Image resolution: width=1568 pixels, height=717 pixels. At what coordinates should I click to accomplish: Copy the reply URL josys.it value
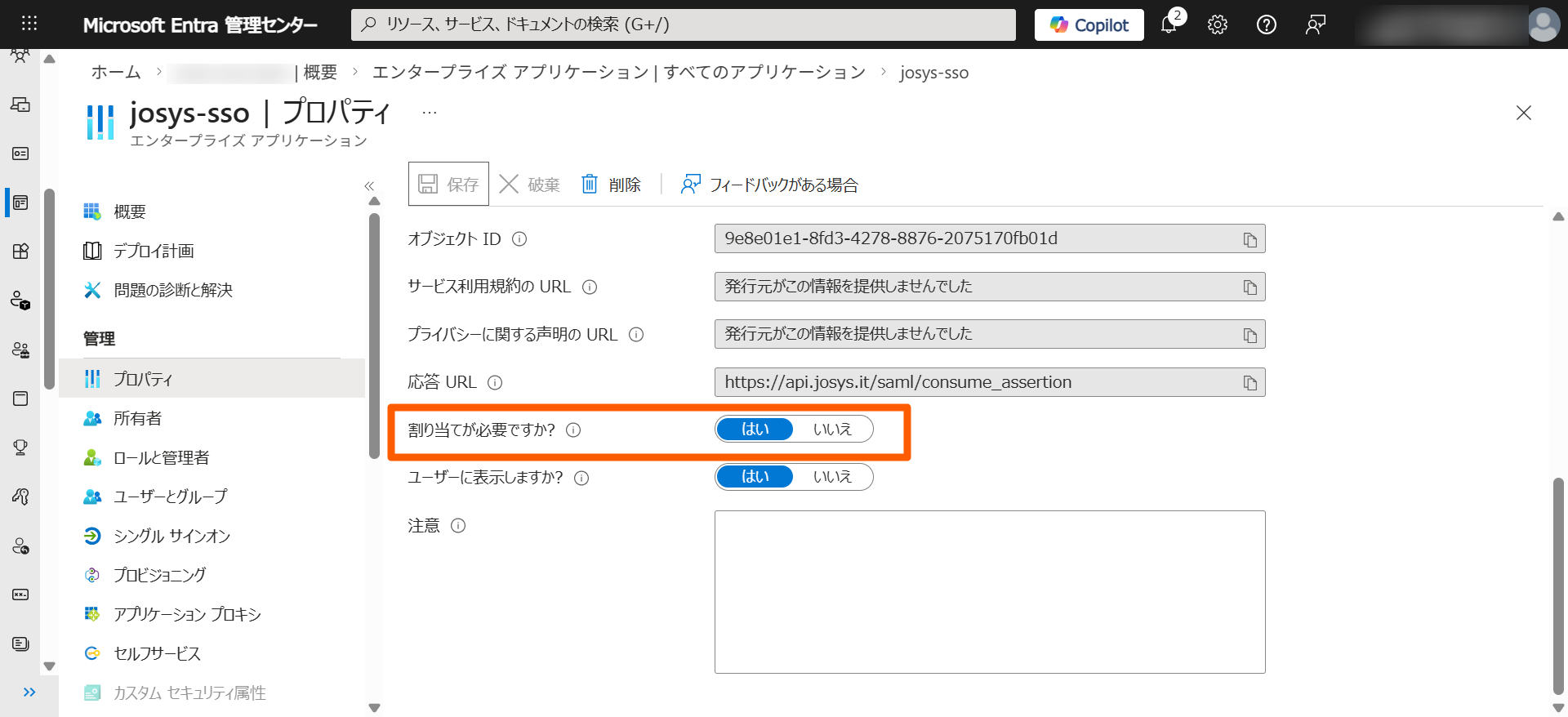click(1249, 383)
